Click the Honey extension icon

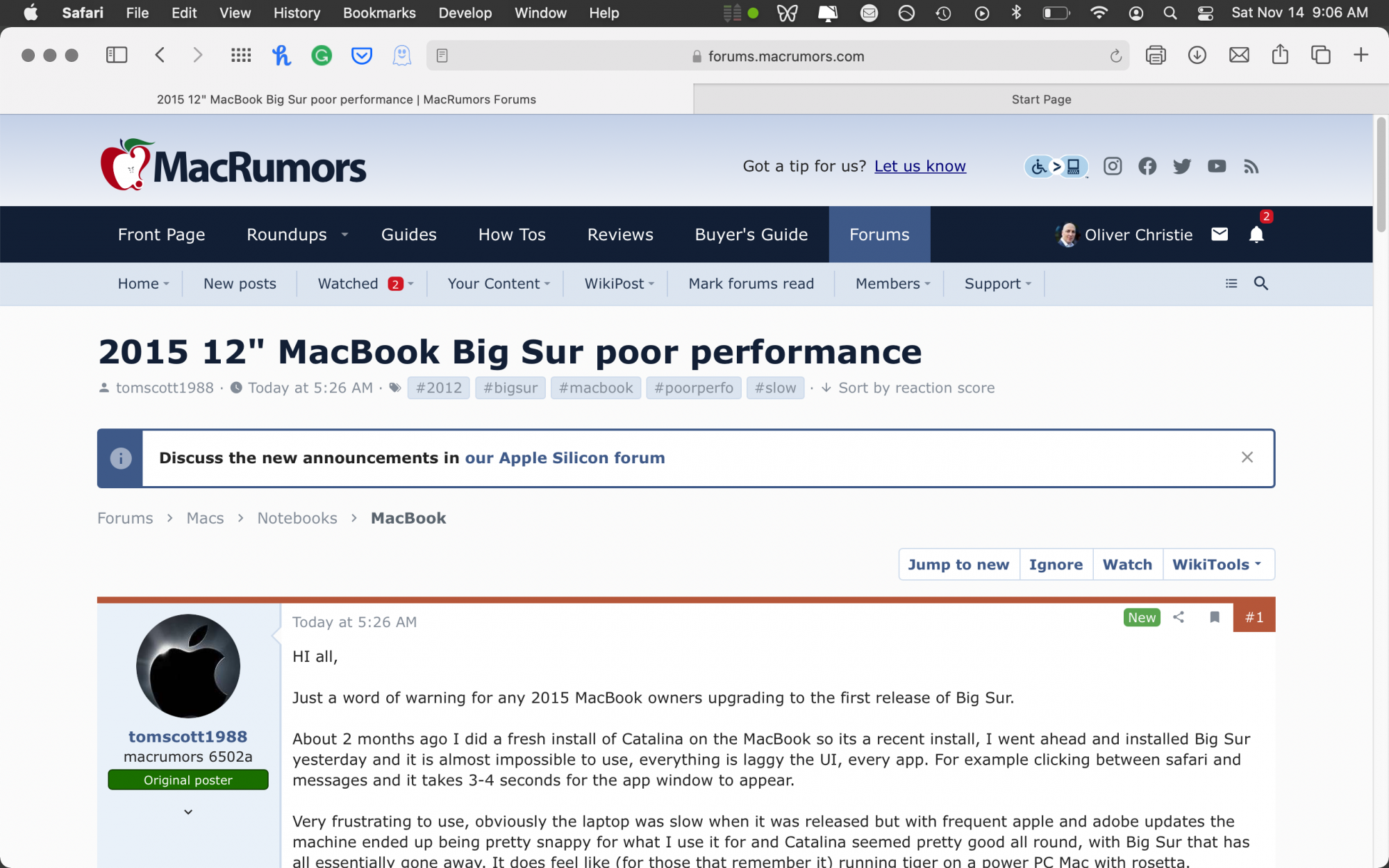(281, 56)
